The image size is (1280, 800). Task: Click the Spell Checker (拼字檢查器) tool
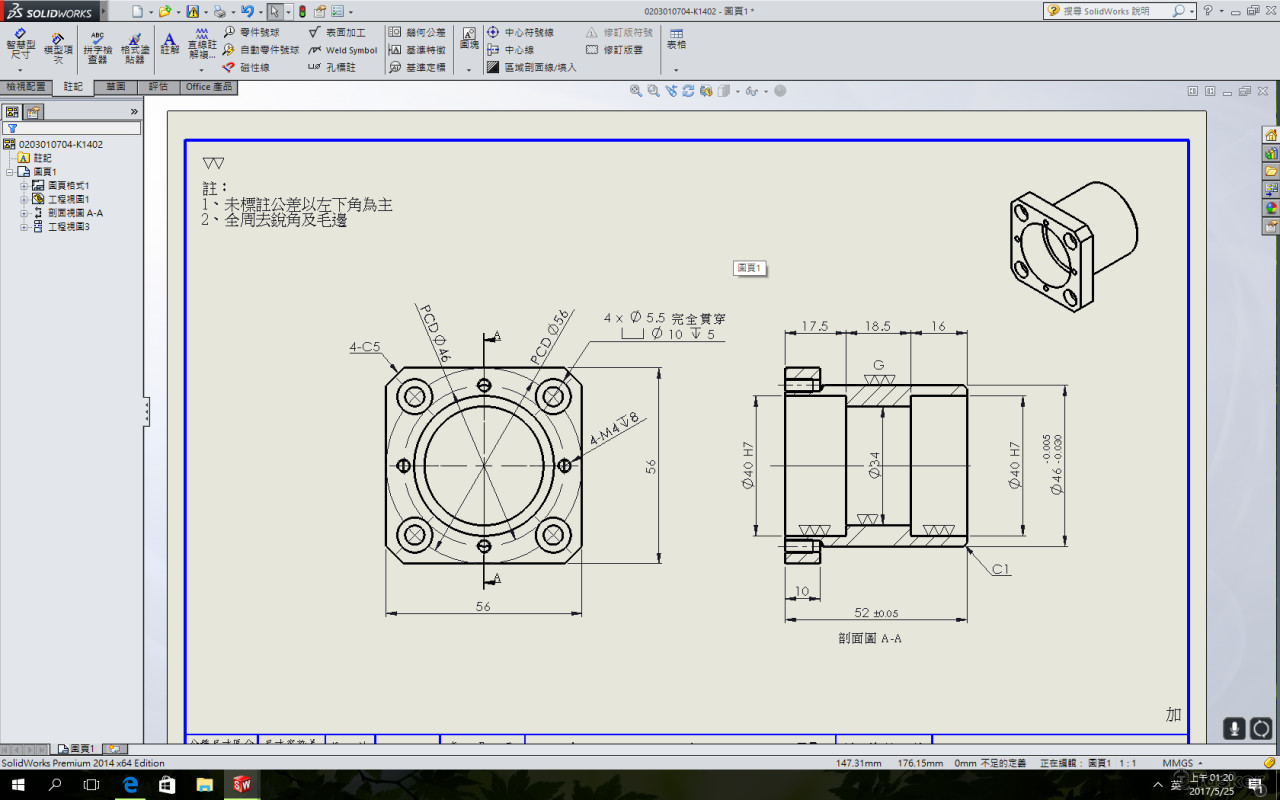(97, 47)
